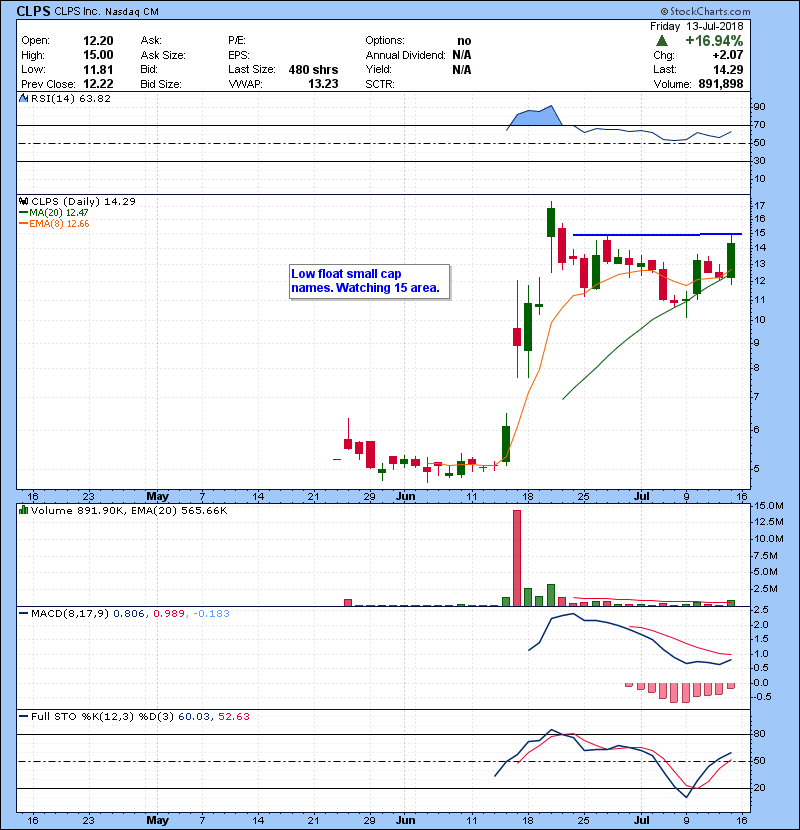This screenshot has width=800, height=830.
Task: Click the candlestick icon beside CLPS (Daily)
Action: [x=23, y=201]
